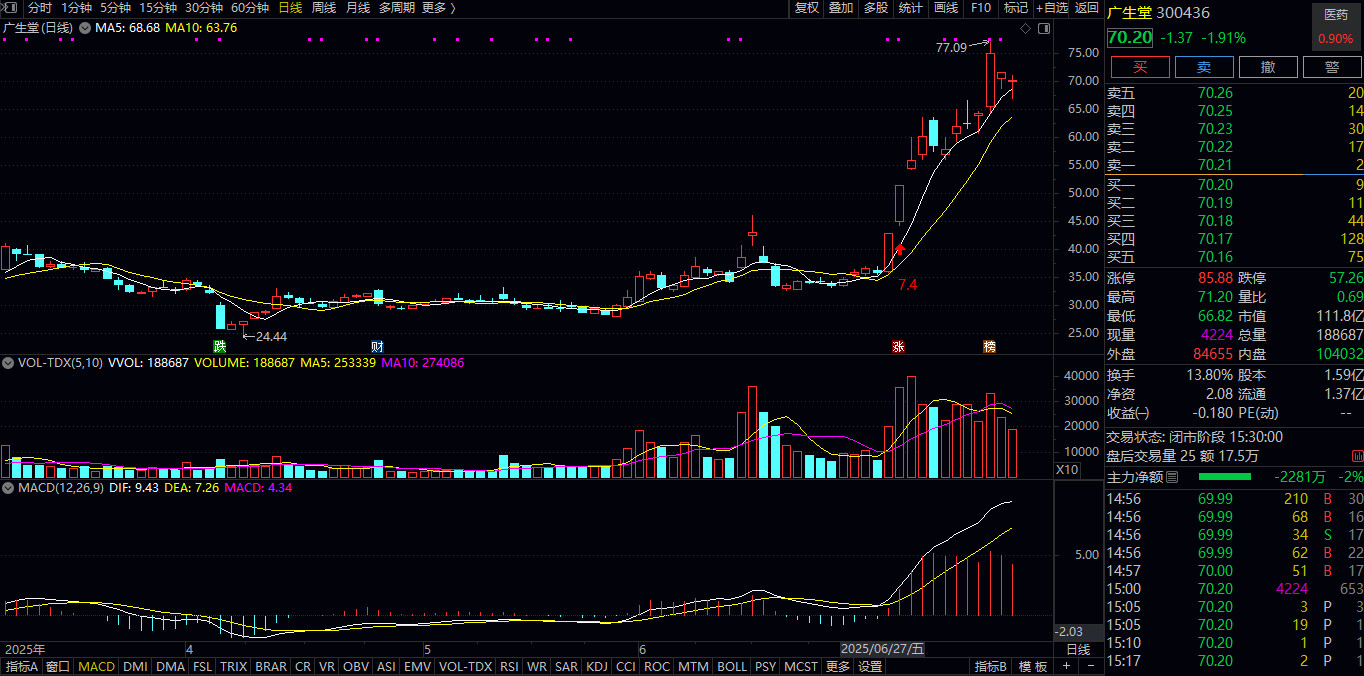The width and height of the screenshot is (1364, 676).
Task: Expand the 更多 periods menu at top
Action: point(438,8)
